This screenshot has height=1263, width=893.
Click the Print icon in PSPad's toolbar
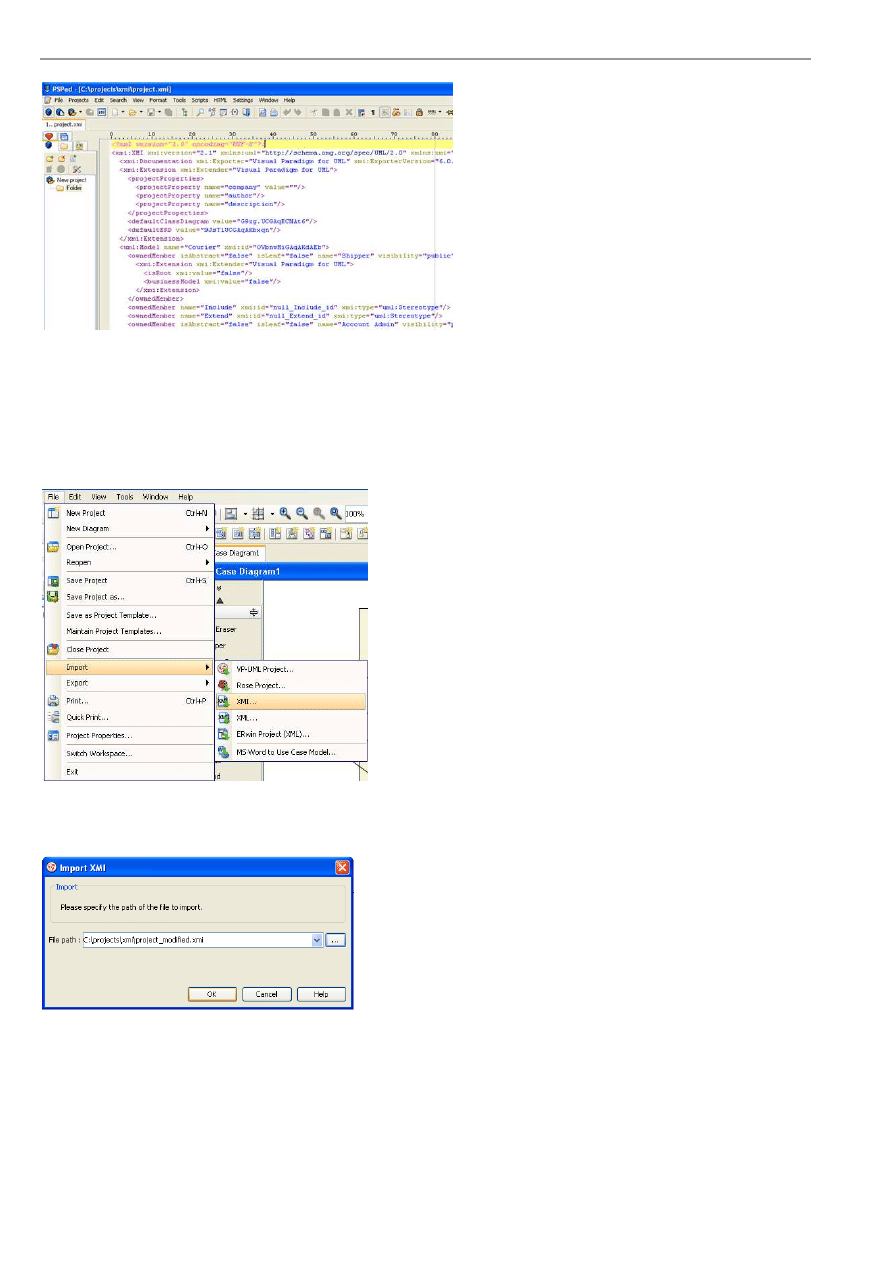(x=274, y=113)
